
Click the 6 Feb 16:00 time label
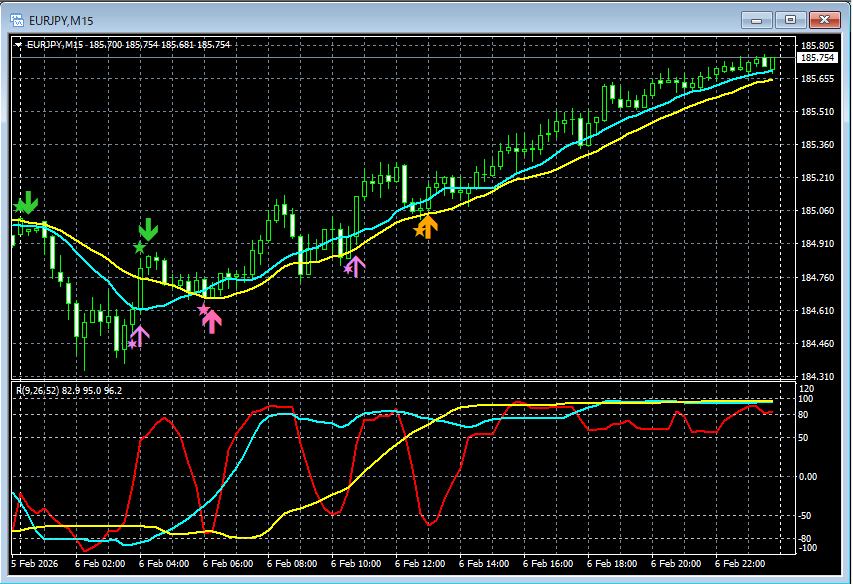(548, 564)
